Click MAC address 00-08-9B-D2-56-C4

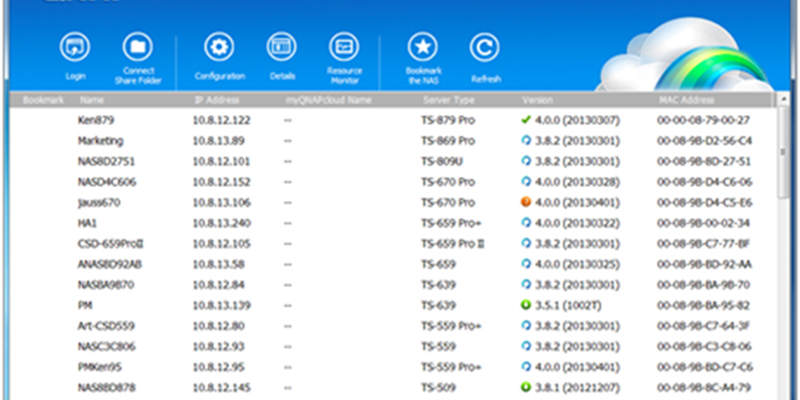(705, 141)
